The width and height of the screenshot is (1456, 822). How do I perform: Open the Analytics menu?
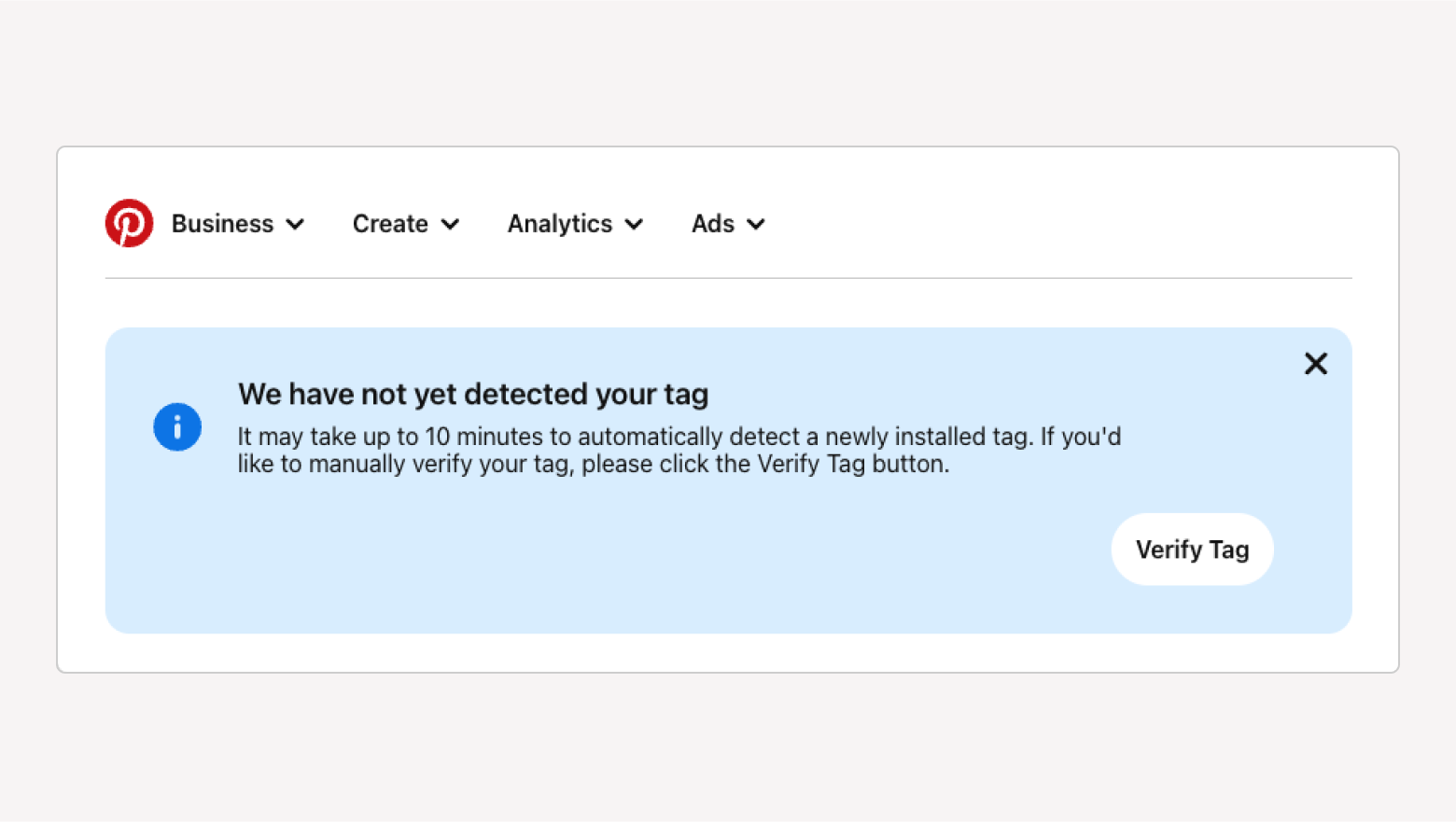[575, 224]
